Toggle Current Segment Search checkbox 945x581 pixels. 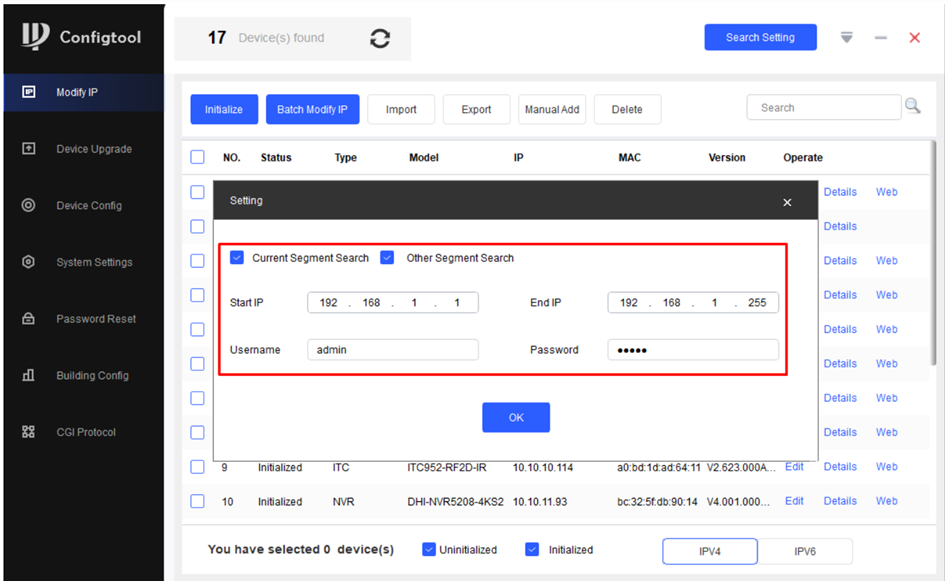coord(237,258)
